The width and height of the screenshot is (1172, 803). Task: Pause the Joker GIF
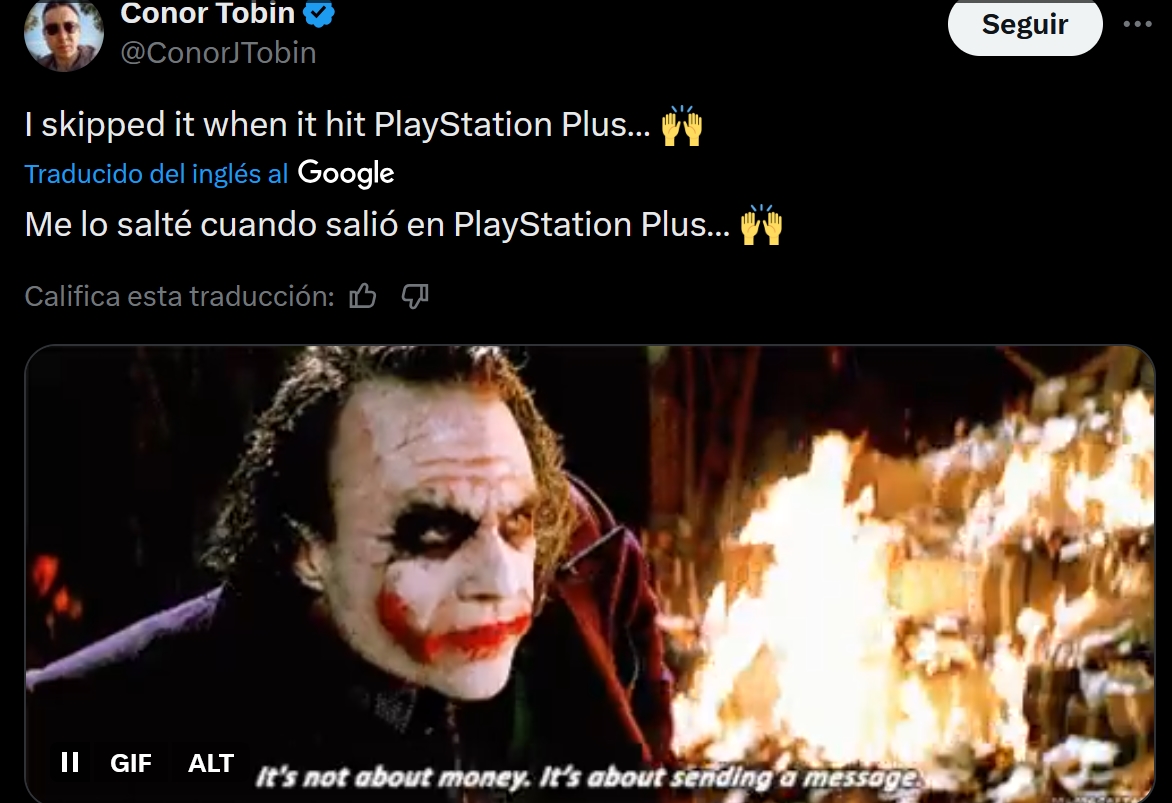click(70, 762)
